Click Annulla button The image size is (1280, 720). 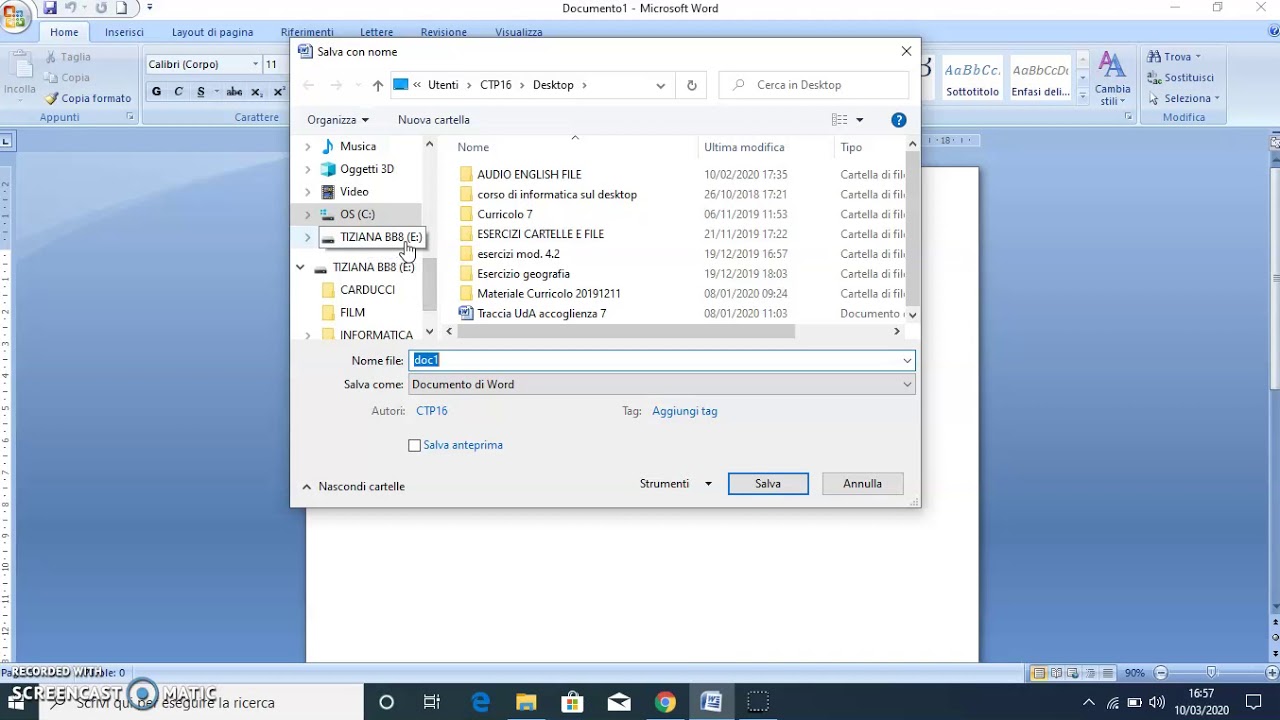[x=862, y=484]
